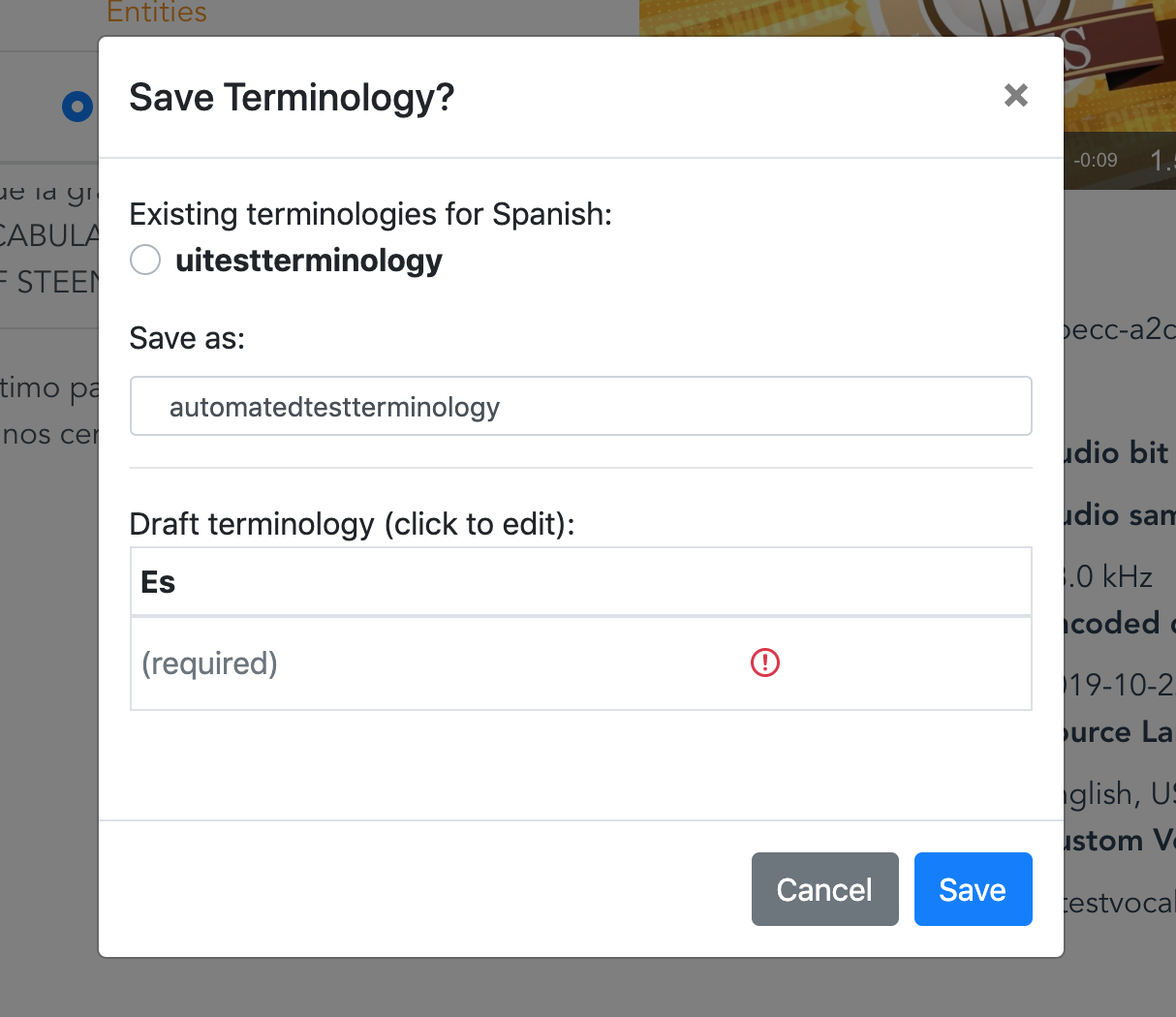Click the -0:09 remaining time display
The image size is (1176, 1017).
point(1096,160)
